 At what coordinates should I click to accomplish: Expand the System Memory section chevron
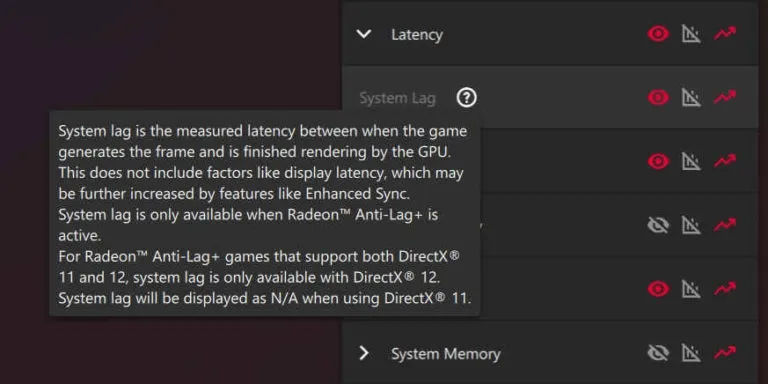click(363, 353)
